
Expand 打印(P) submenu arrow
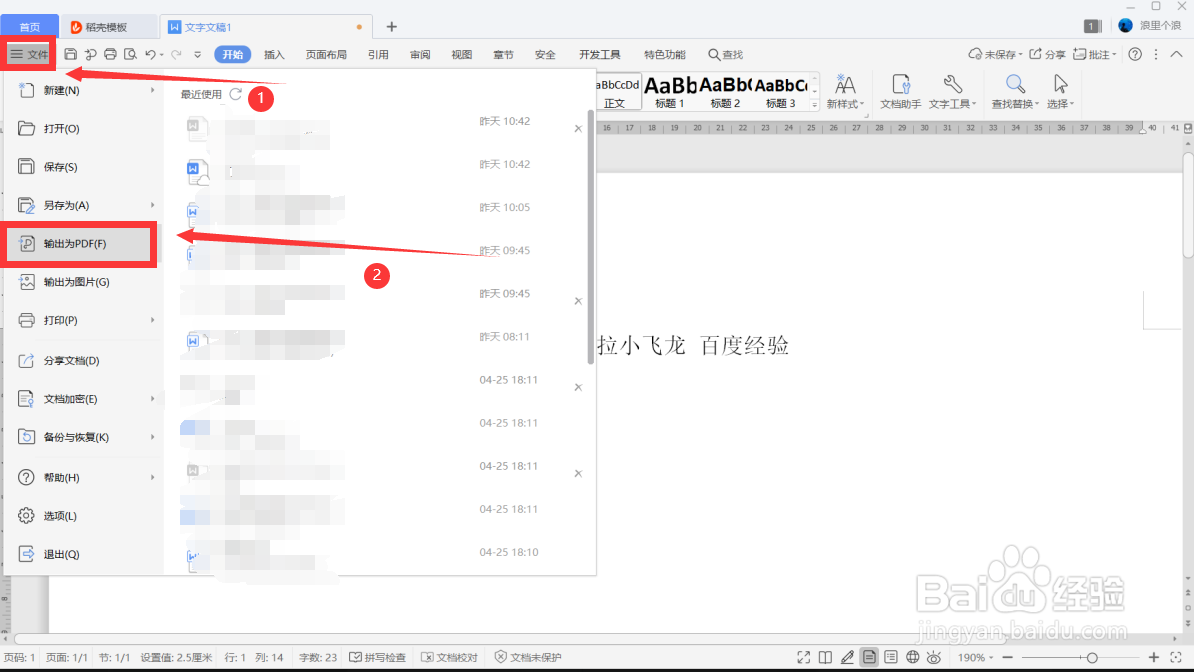click(x=152, y=320)
